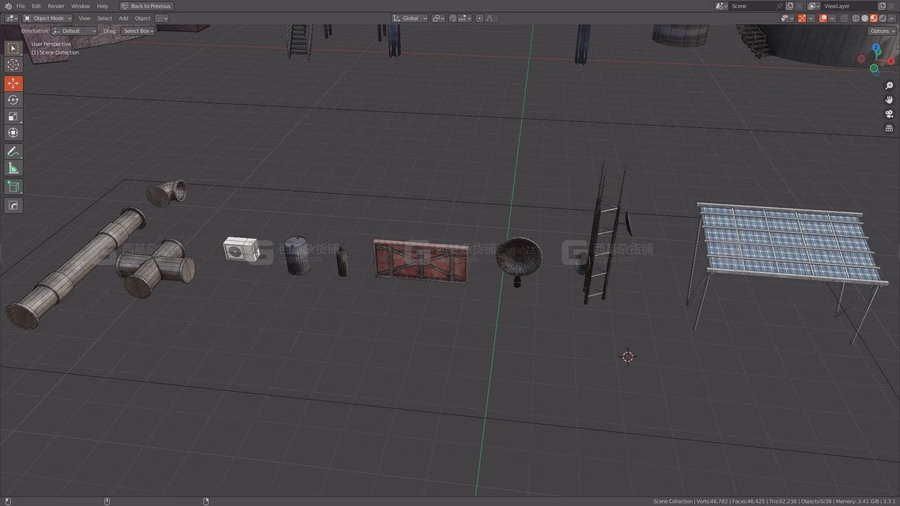Click the Back to Previous button

[146, 6]
